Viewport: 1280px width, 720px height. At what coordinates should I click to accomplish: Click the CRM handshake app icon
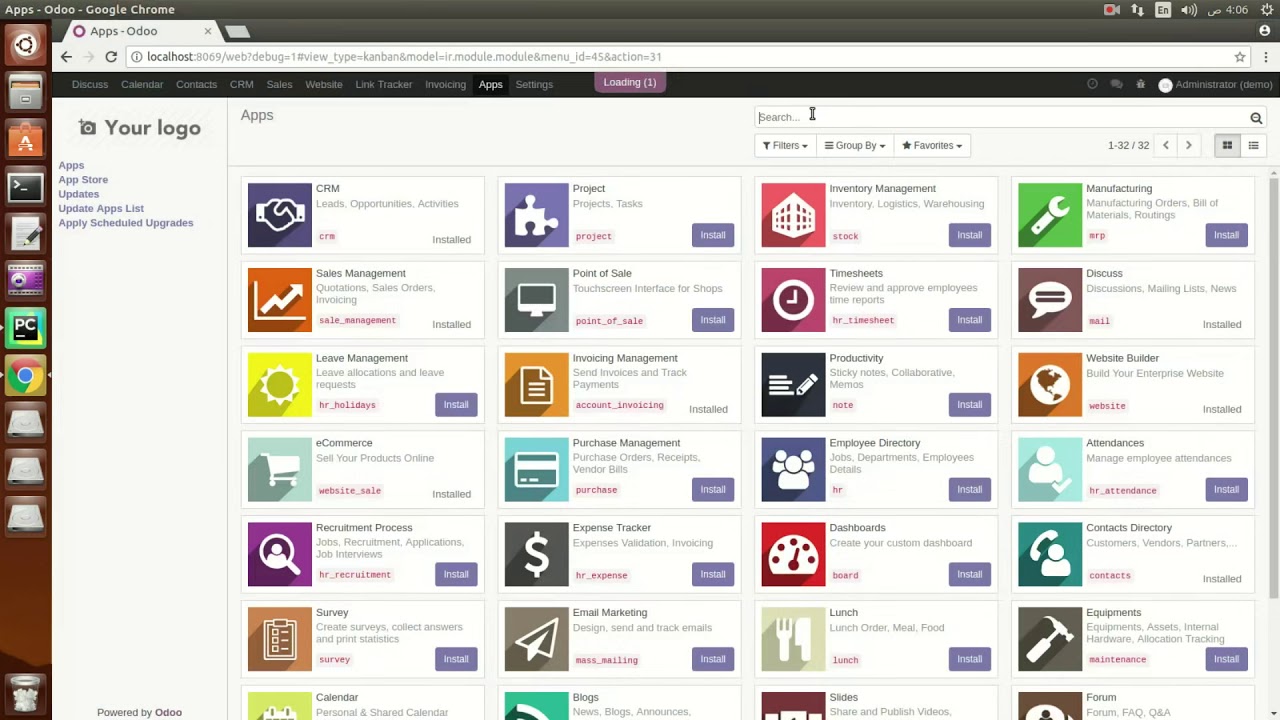coord(279,215)
